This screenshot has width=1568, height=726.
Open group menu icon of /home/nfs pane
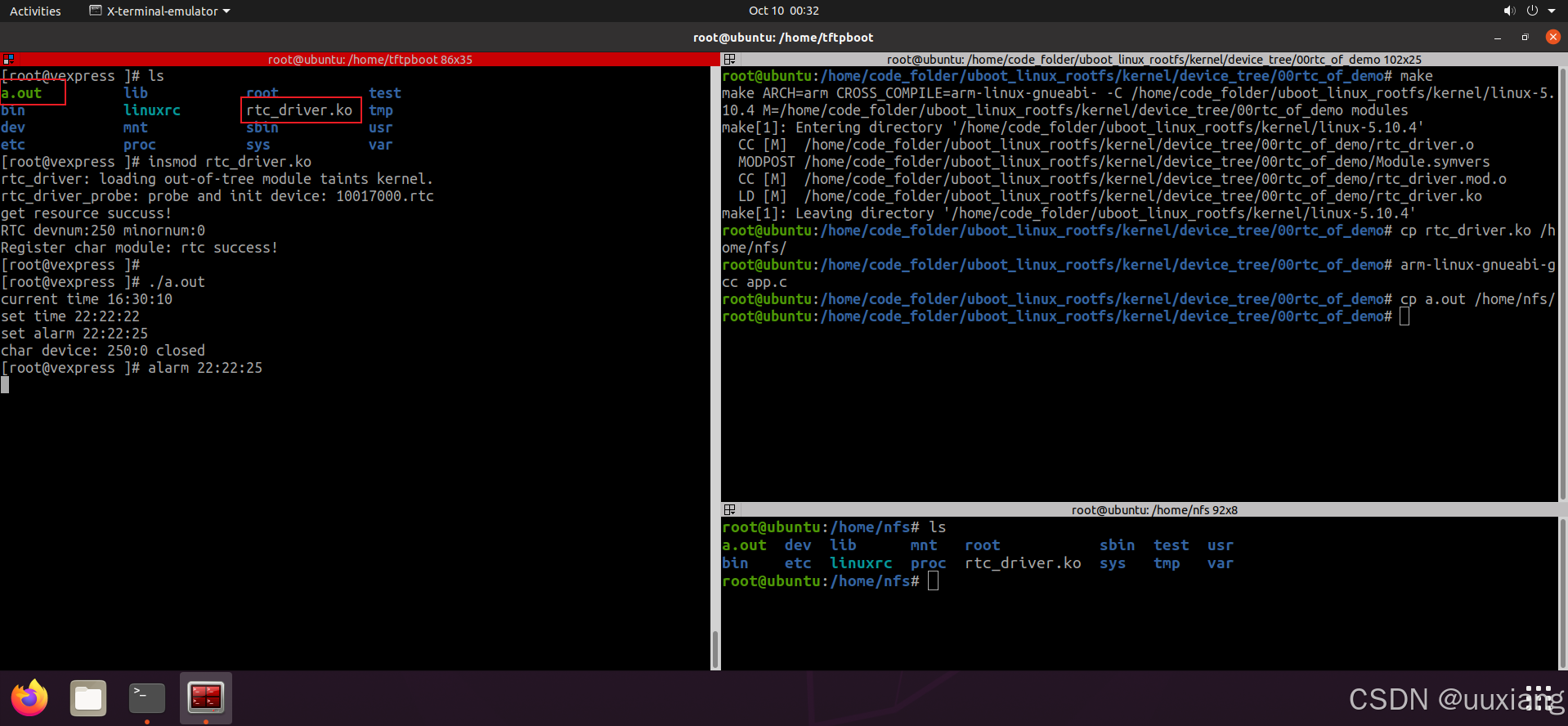(x=730, y=509)
